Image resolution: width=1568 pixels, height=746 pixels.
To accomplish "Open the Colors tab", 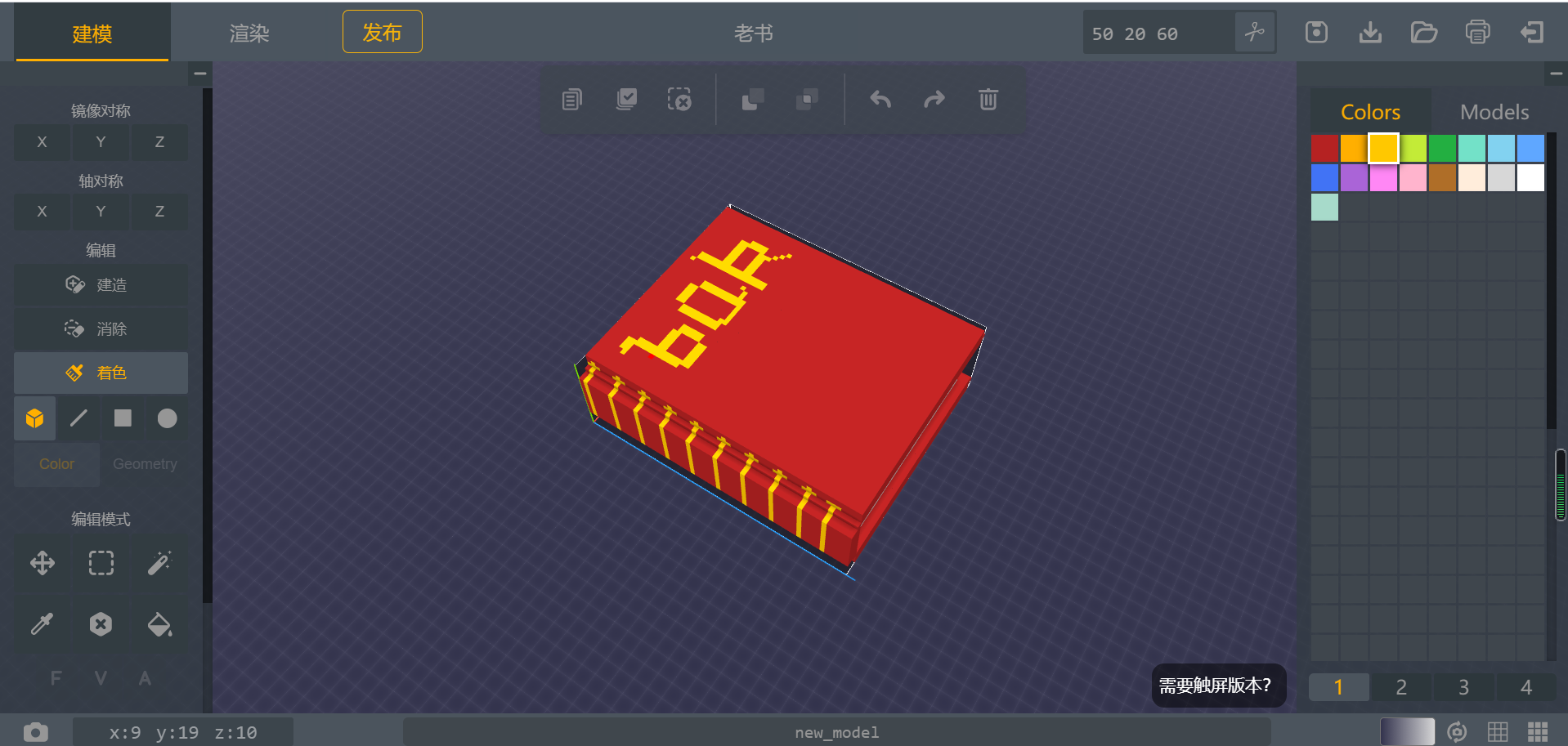I will [x=1370, y=112].
